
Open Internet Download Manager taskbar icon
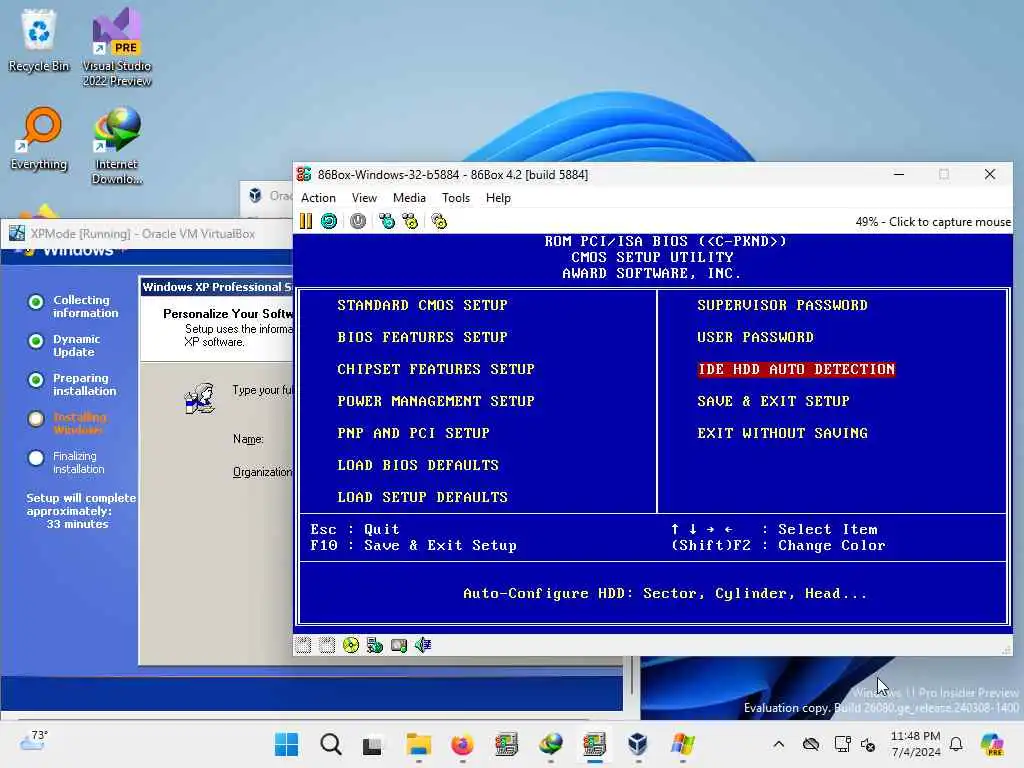(x=551, y=744)
